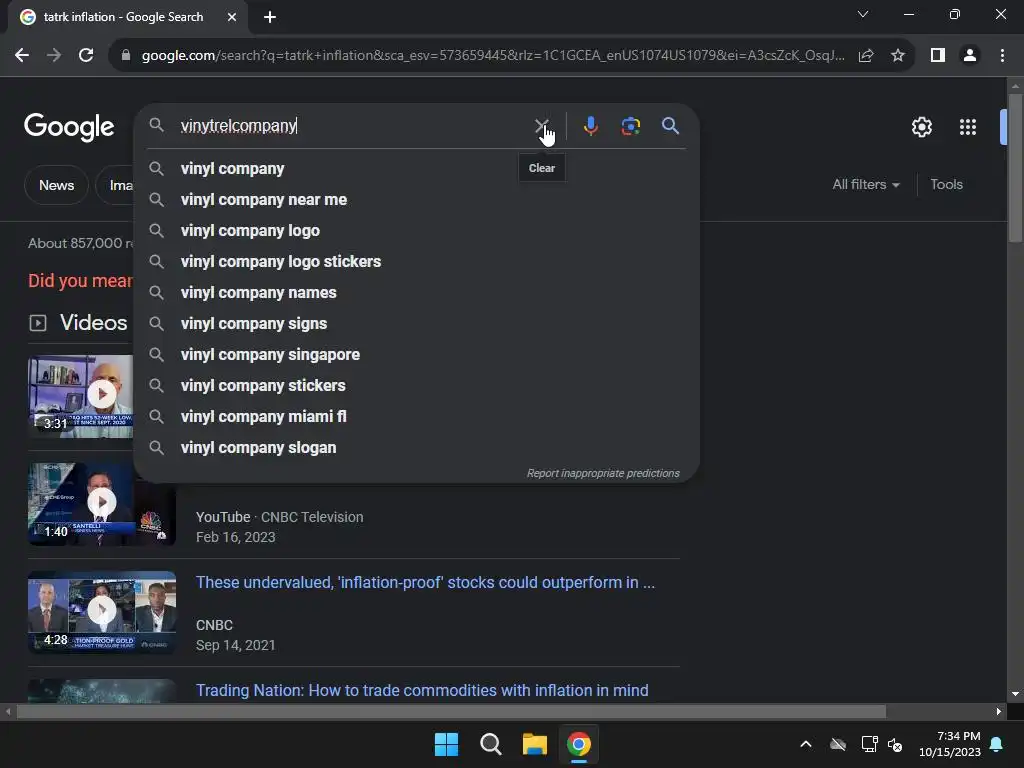Screen dimensions: 1024x768
Task: Open File Explorer from taskbar
Action: (535, 744)
